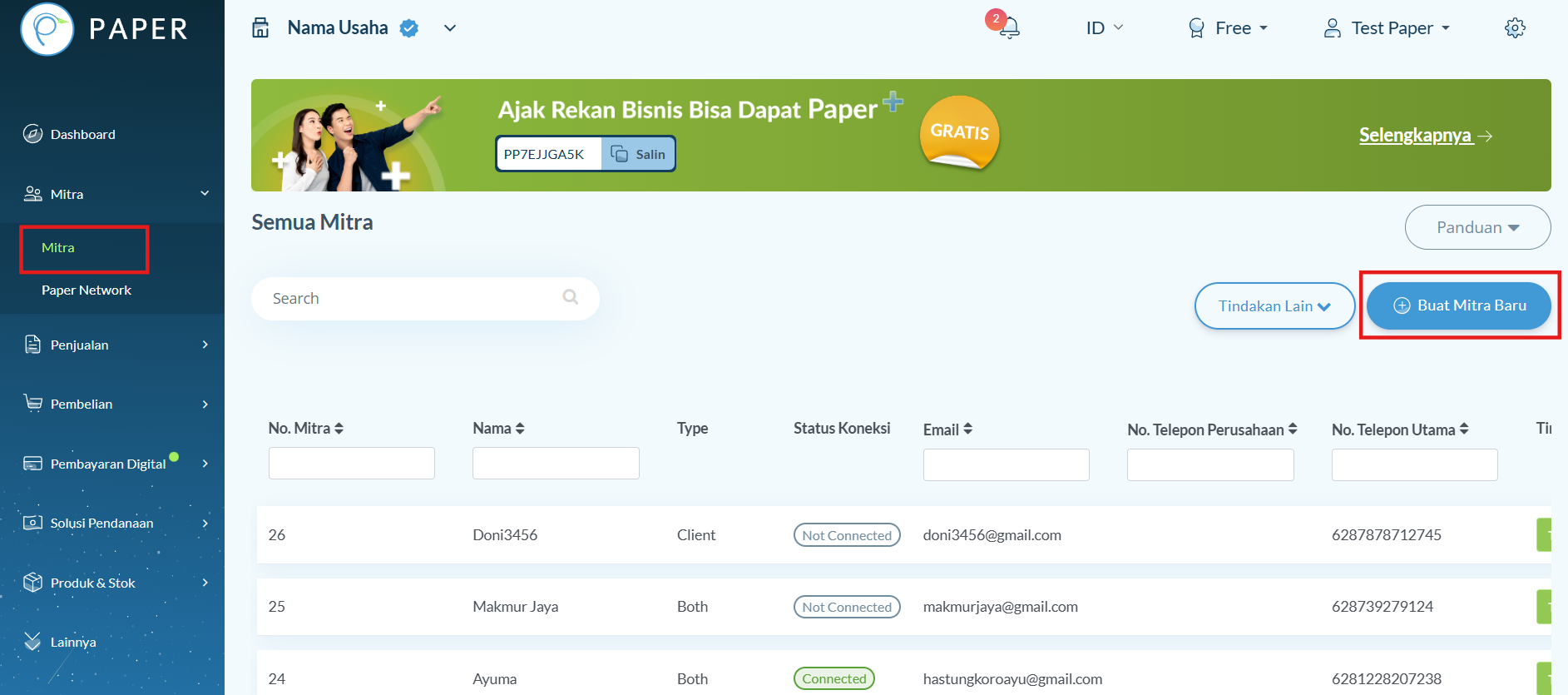This screenshot has width=1568, height=695.
Task: Click the Paper logo icon
Action: click(47, 29)
